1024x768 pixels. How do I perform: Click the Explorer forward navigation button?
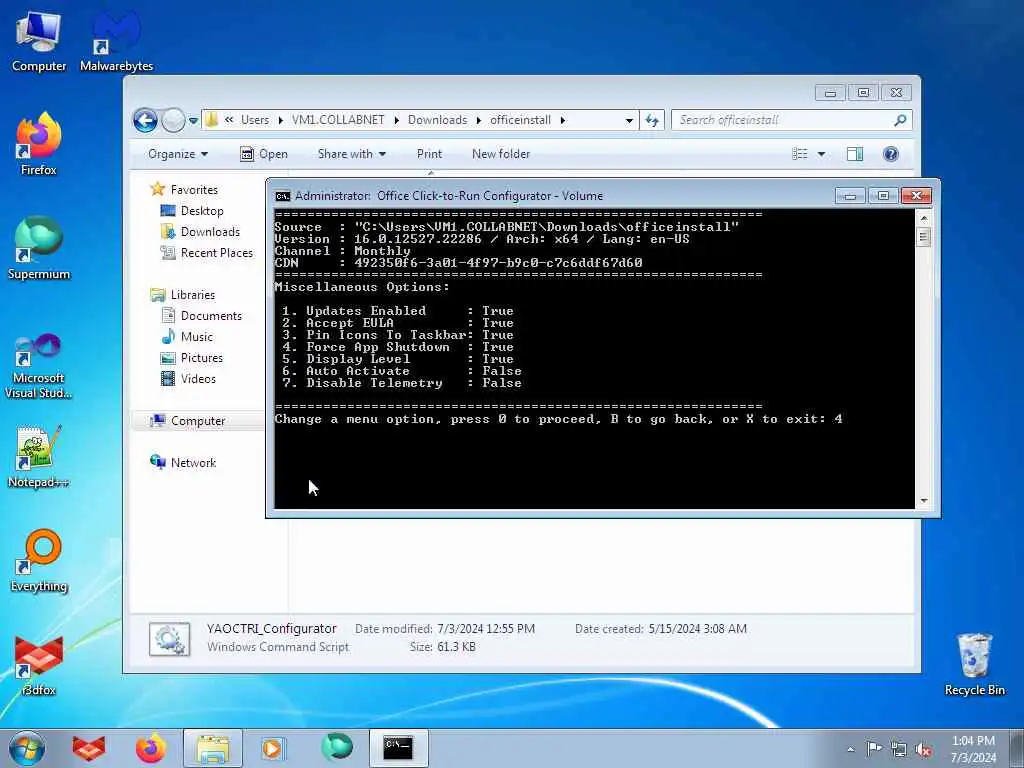pos(172,120)
